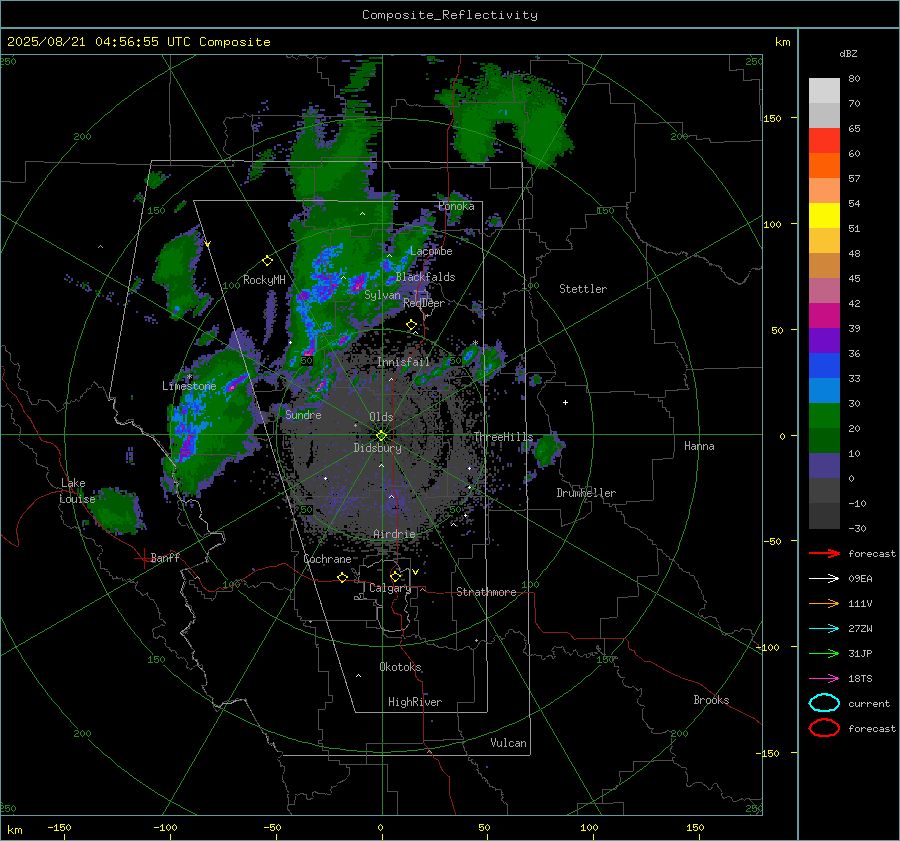The width and height of the screenshot is (900, 841).
Task: Click the Sylvan map label
Action: tap(382, 295)
